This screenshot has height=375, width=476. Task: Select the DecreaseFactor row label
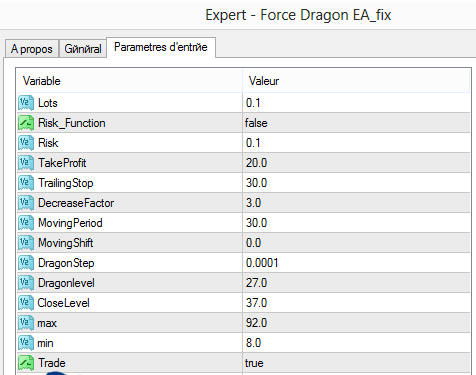[76, 203]
